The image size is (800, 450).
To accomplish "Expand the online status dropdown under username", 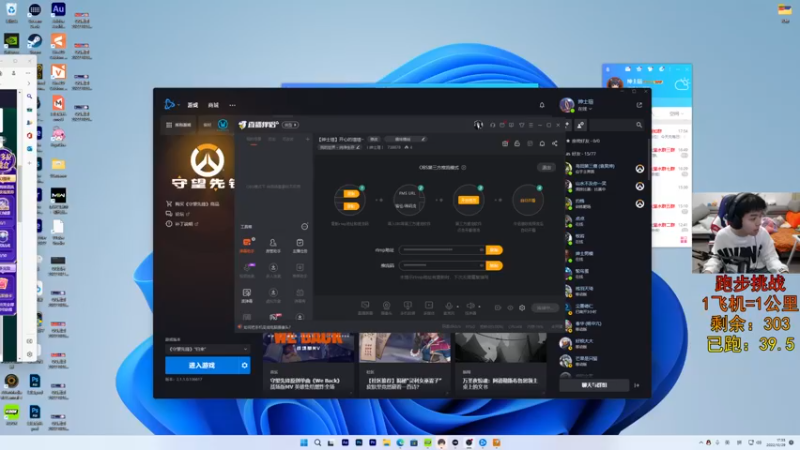I will pos(585,109).
